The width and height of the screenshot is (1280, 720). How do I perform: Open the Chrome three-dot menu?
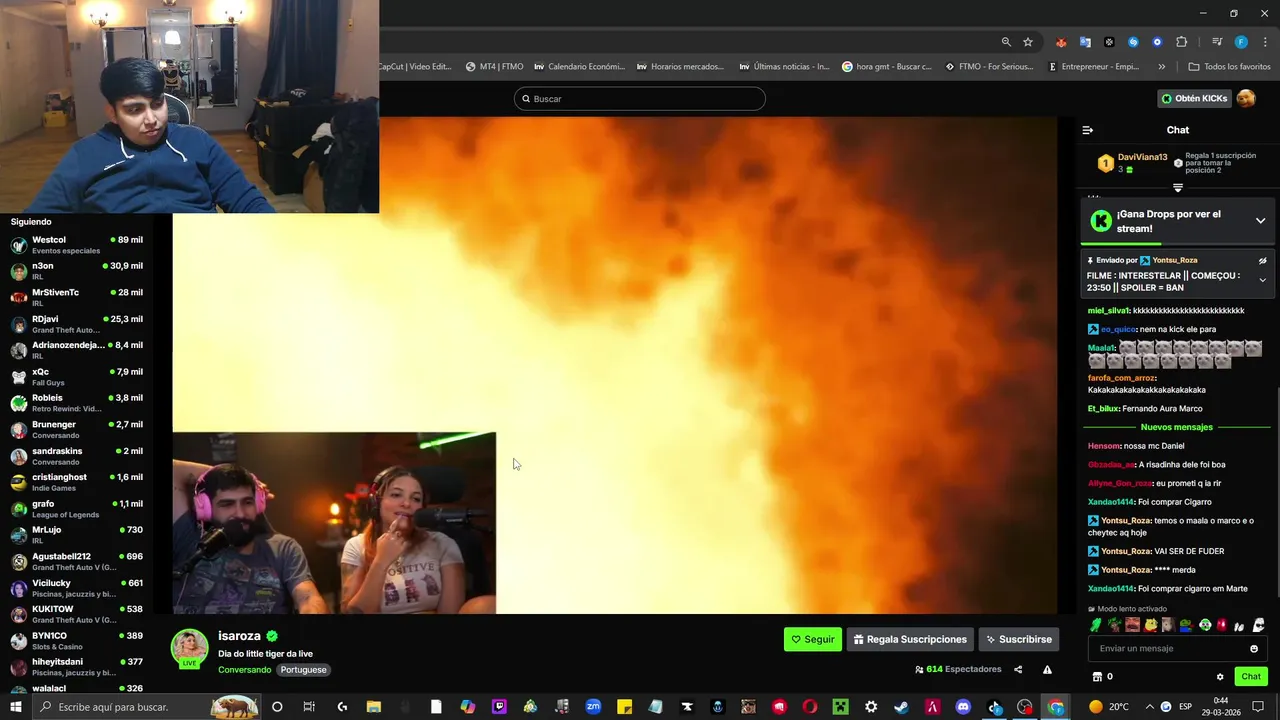point(1263,42)
